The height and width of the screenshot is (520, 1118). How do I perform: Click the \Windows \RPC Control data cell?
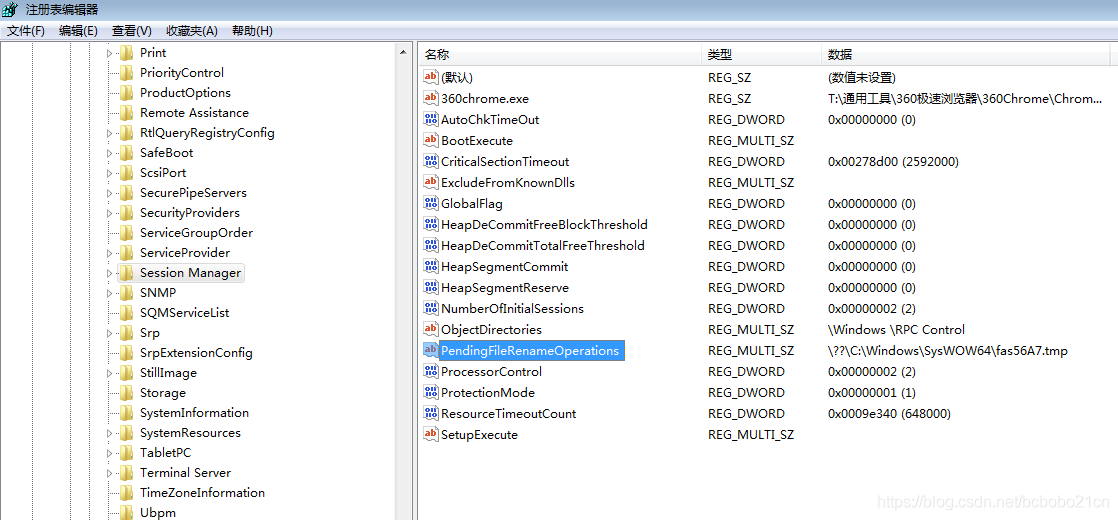896,330
